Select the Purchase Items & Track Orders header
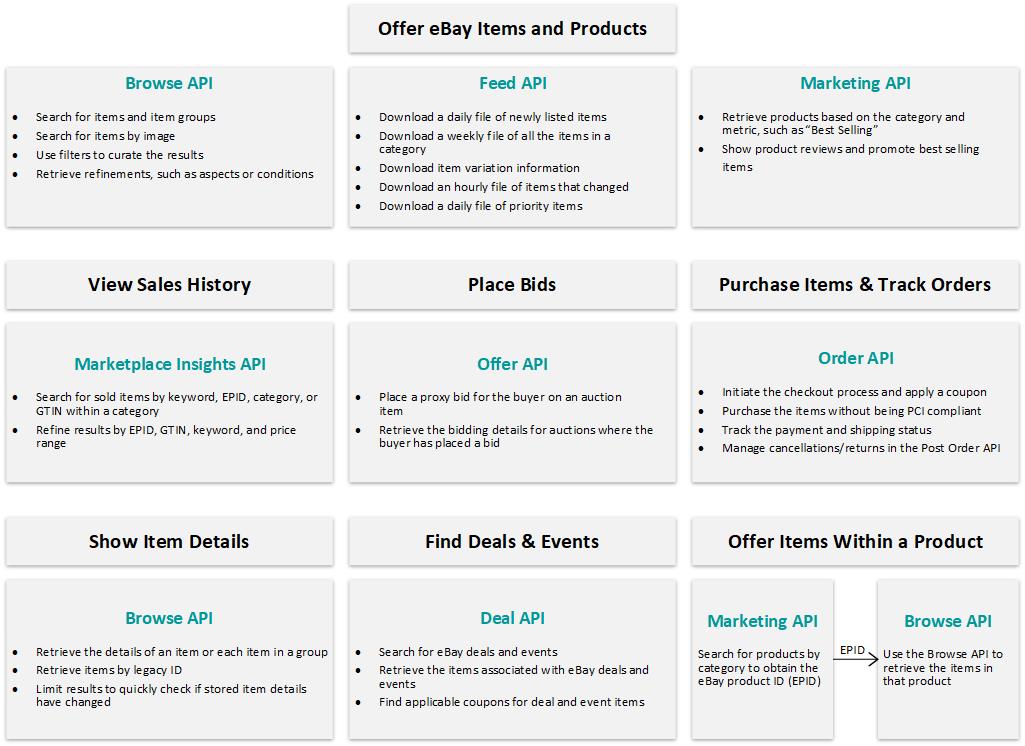 tap(855, 285)
